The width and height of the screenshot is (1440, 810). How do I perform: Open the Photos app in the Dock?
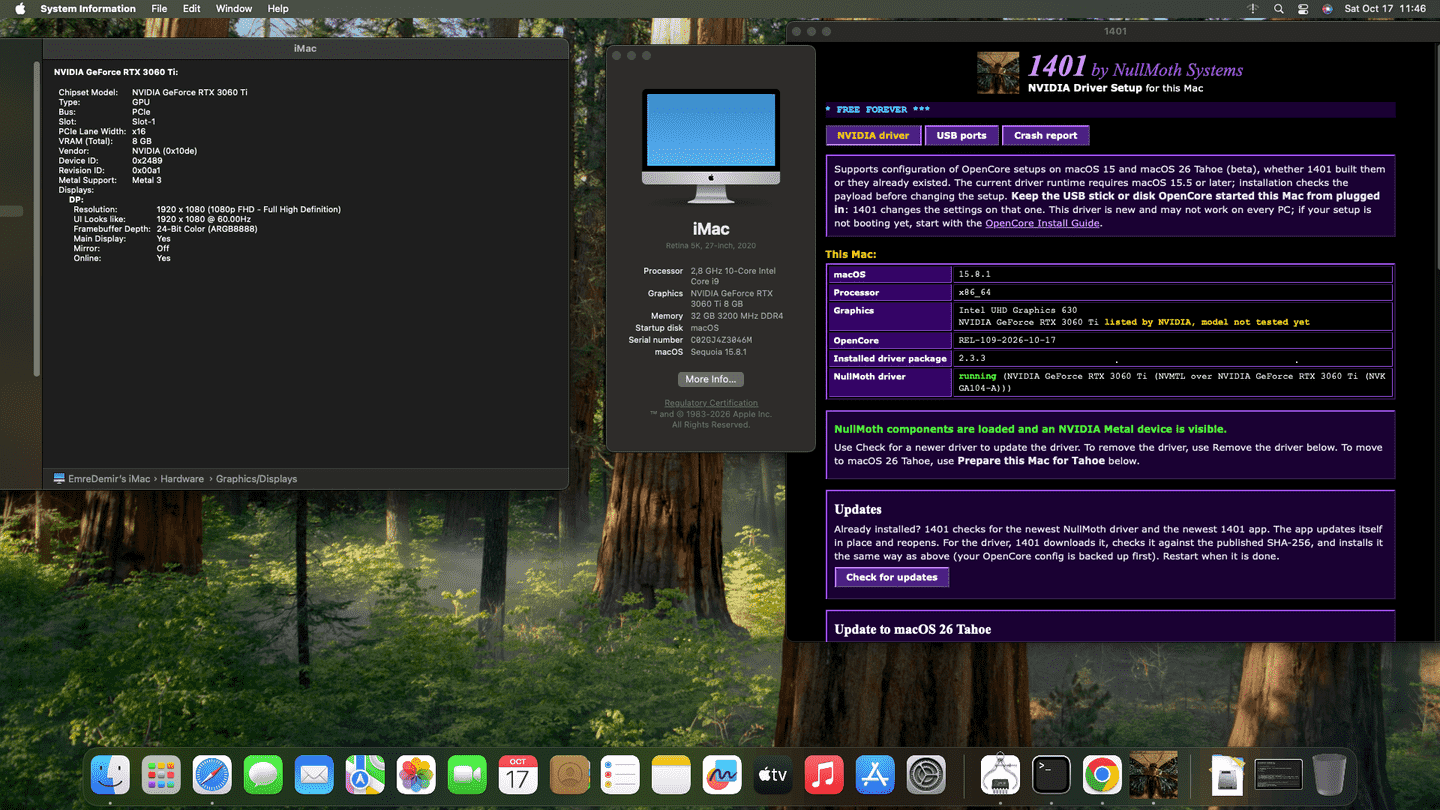(416, 775)
